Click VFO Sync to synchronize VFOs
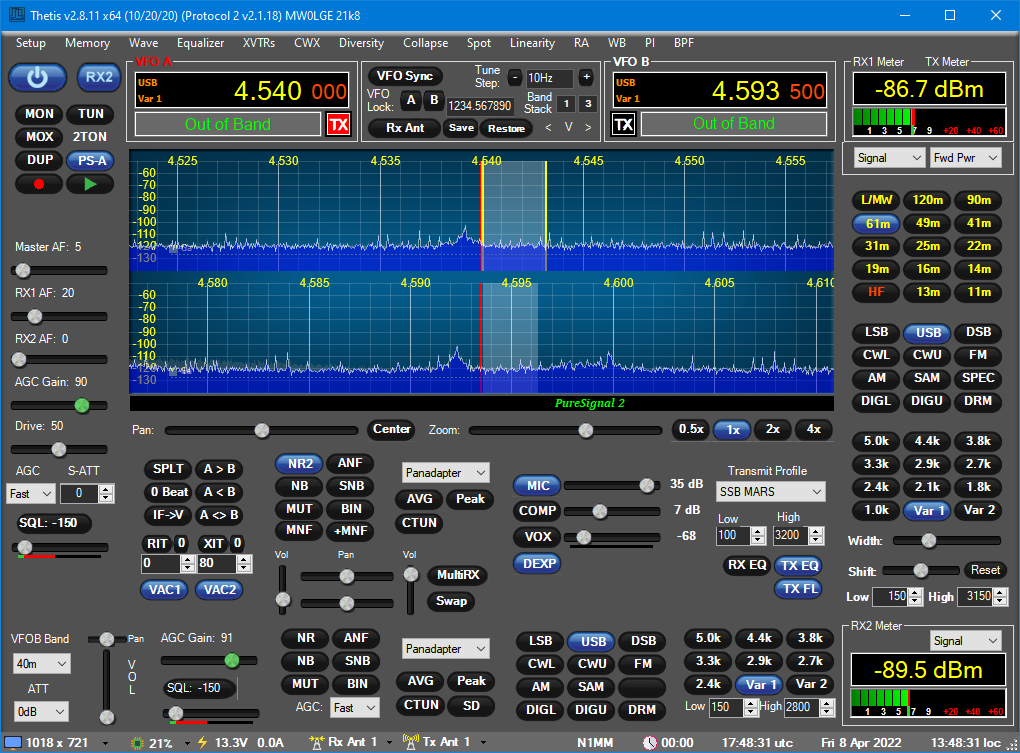The image size is (1020, 753). [404, 75]
